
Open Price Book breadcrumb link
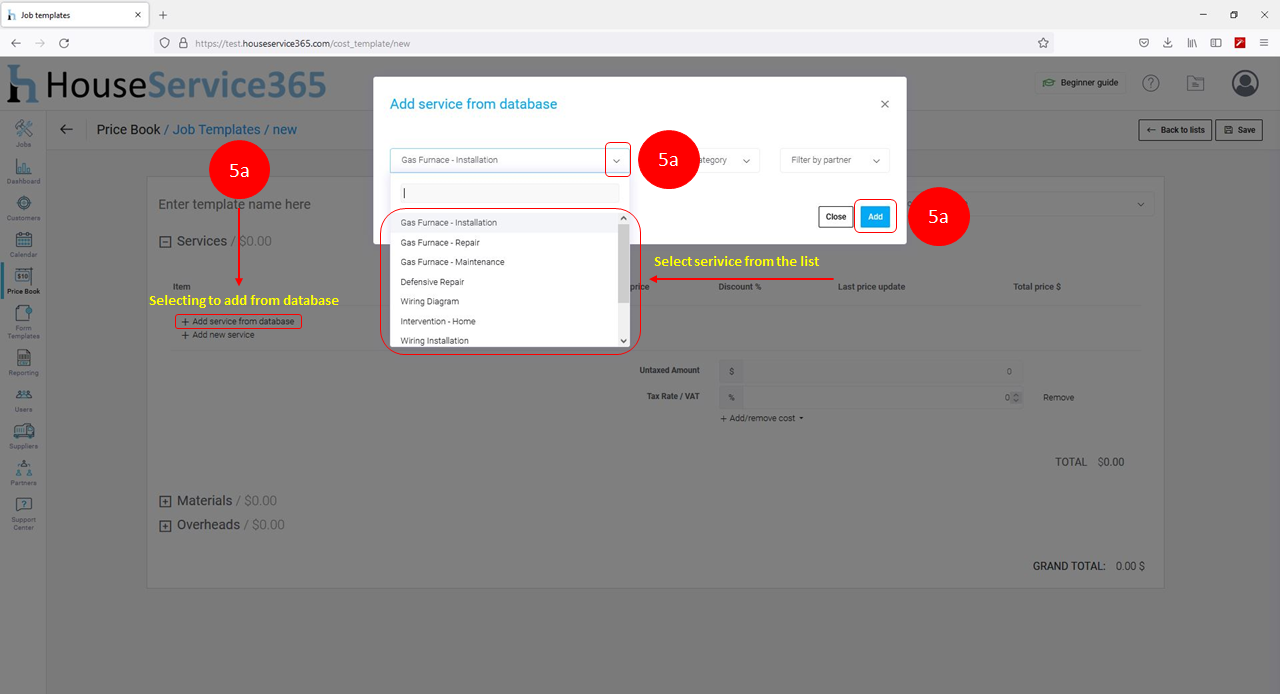(128, 129)
